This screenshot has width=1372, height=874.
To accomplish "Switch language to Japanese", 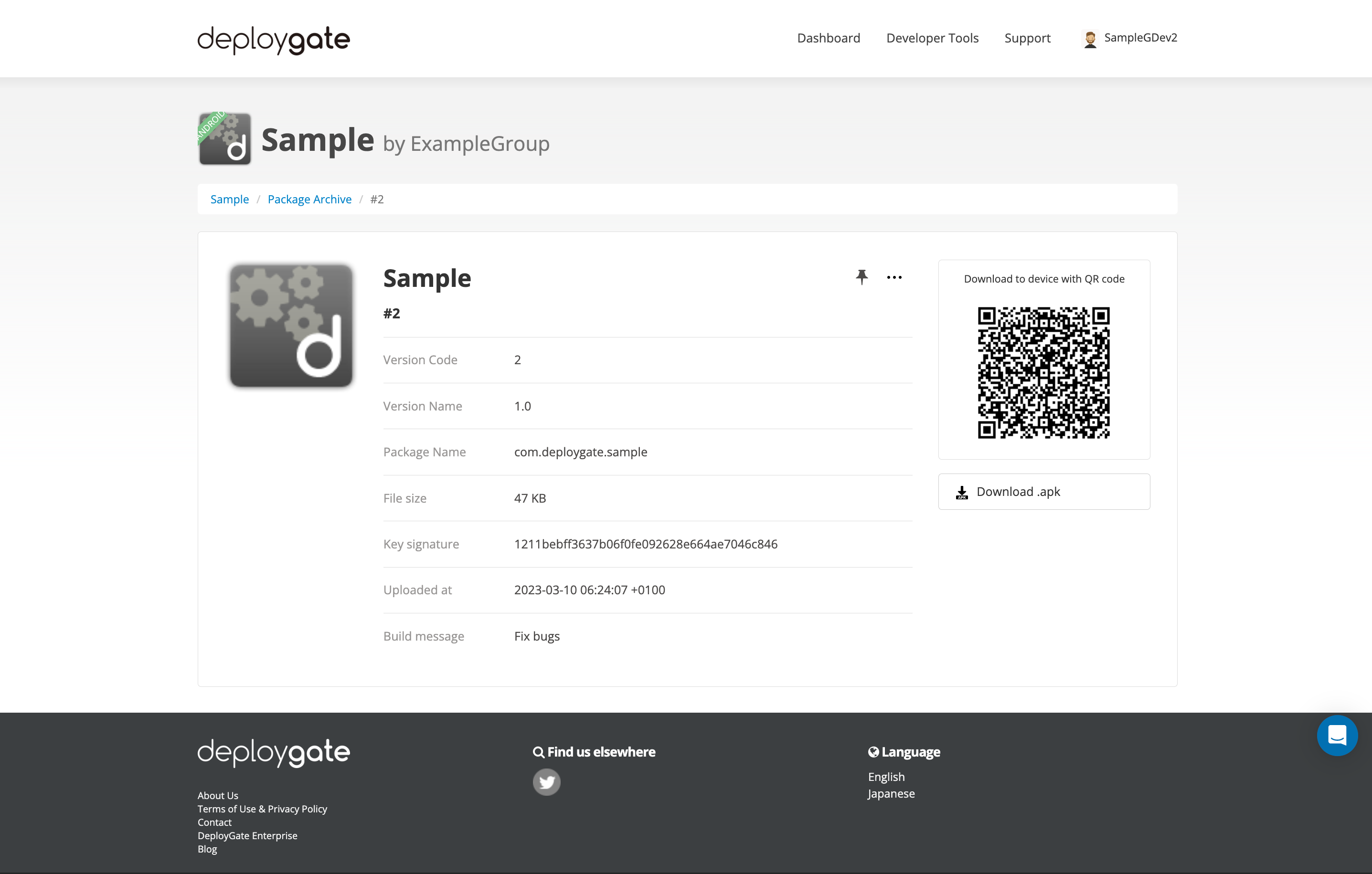I will pyautogui.click(x=891, y=793).
